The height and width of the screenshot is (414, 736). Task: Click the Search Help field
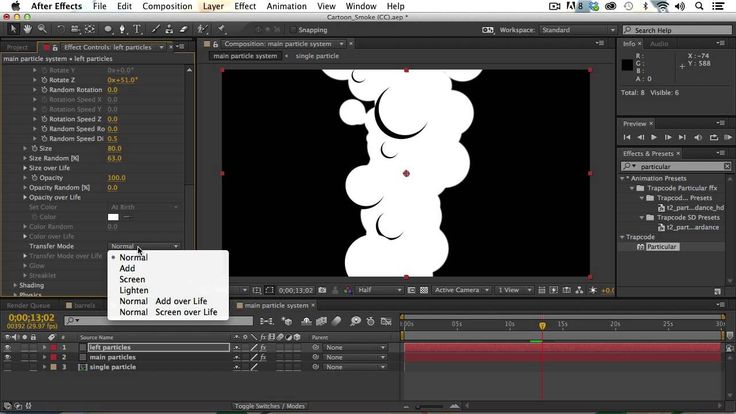pyautogui.click(x=677, y=30)
